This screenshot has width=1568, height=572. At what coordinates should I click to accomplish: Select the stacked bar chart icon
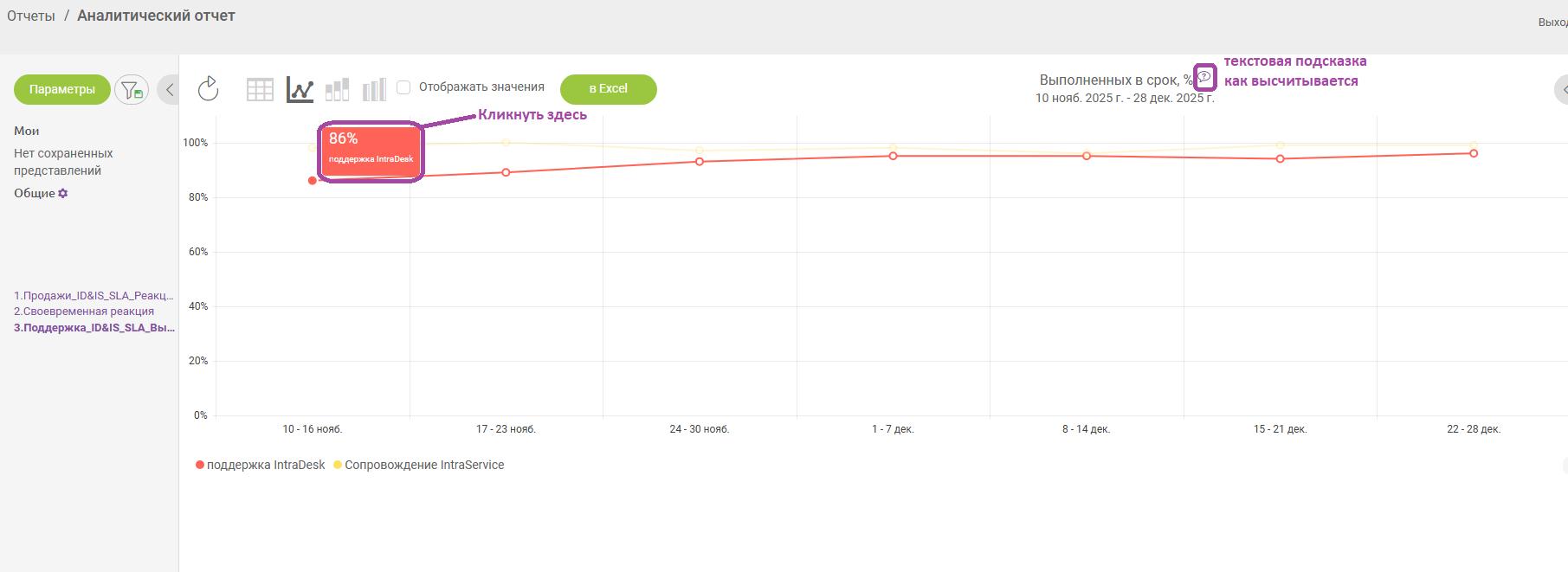coord(337,89)
